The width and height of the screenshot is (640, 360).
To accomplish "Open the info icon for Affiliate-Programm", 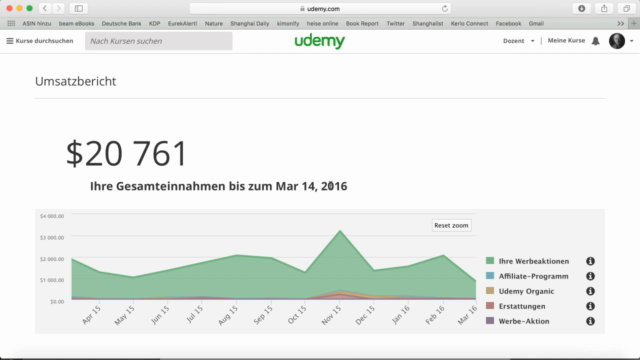I will click(x=590, y=276).
